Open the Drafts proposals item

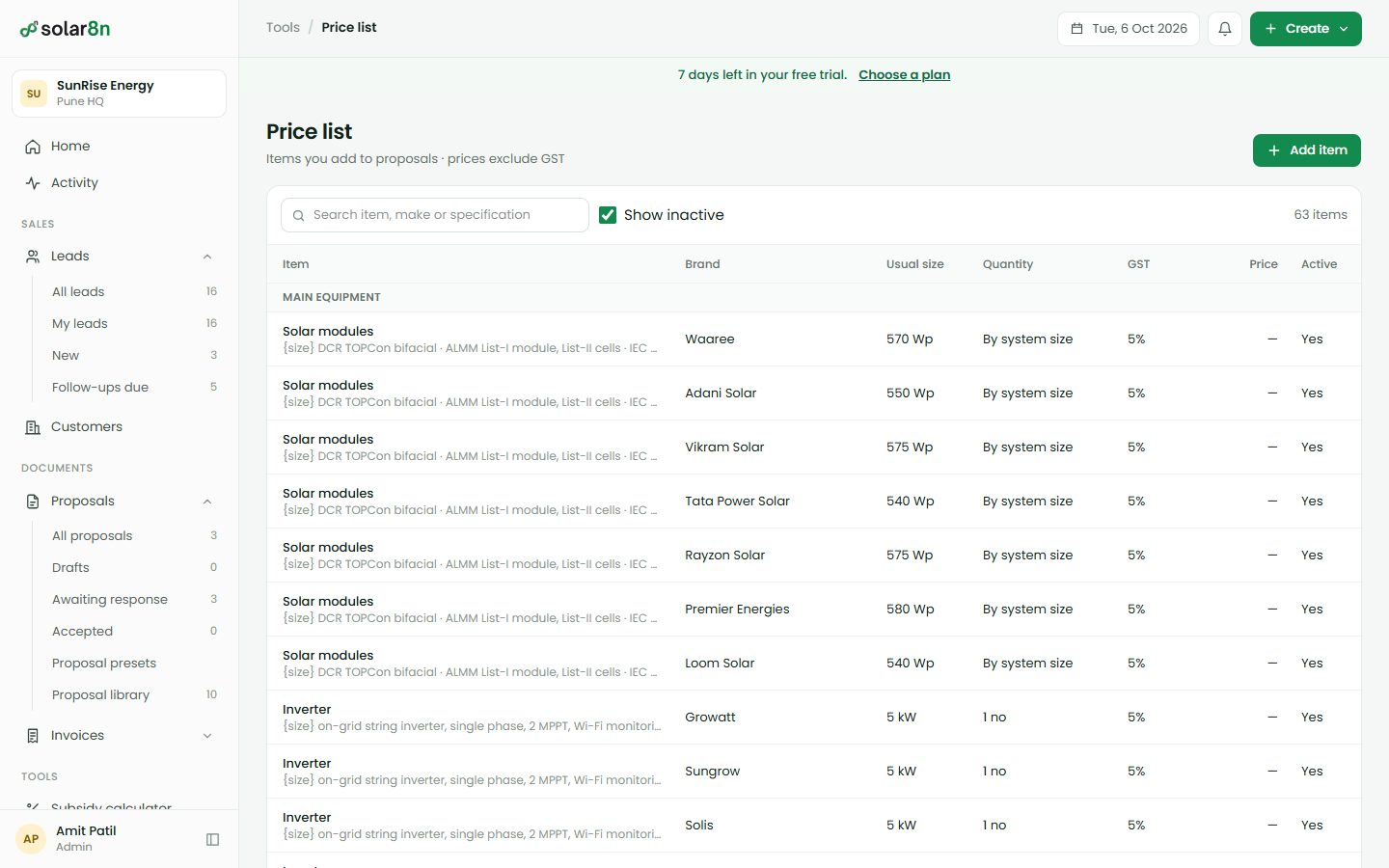tap(134, 568)
